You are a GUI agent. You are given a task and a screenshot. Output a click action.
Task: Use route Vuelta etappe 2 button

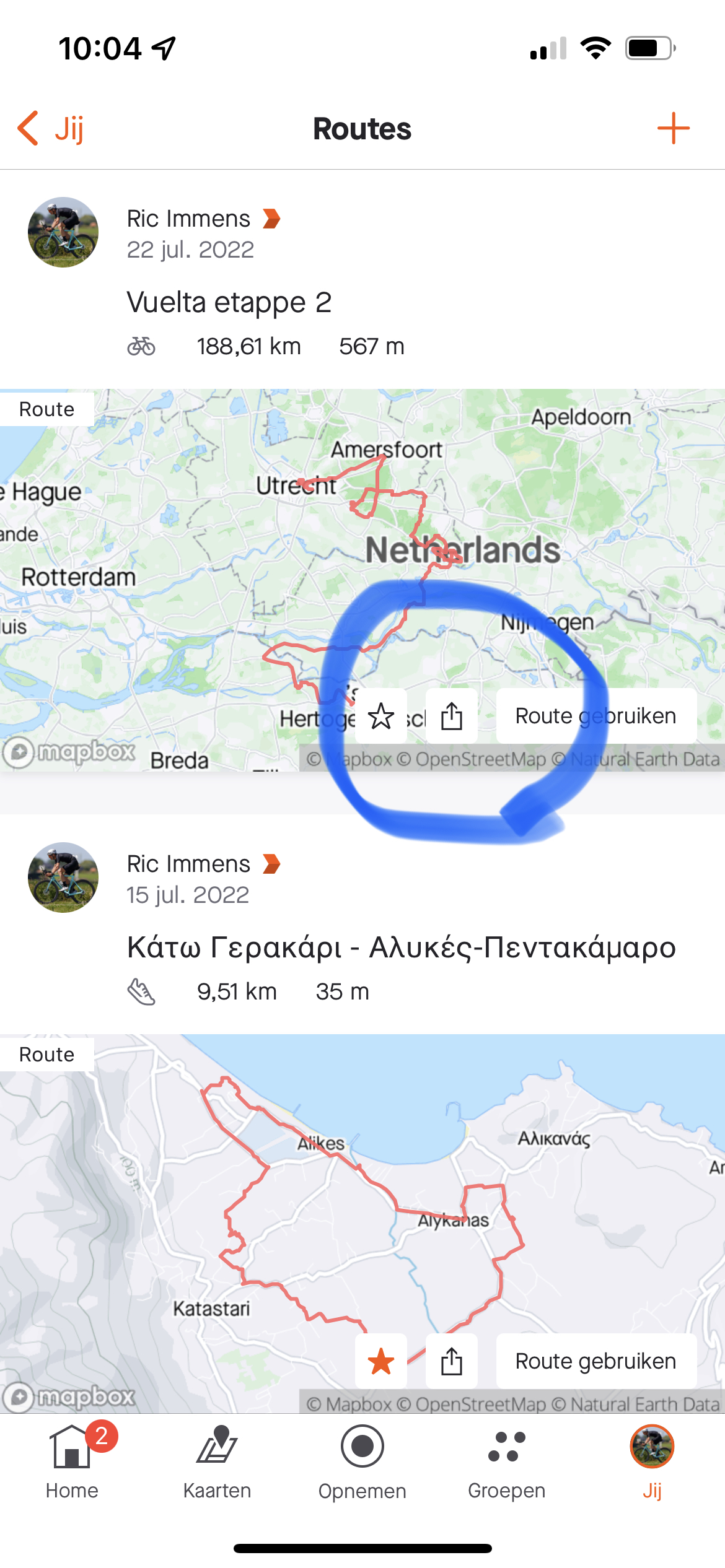(596, 716)
